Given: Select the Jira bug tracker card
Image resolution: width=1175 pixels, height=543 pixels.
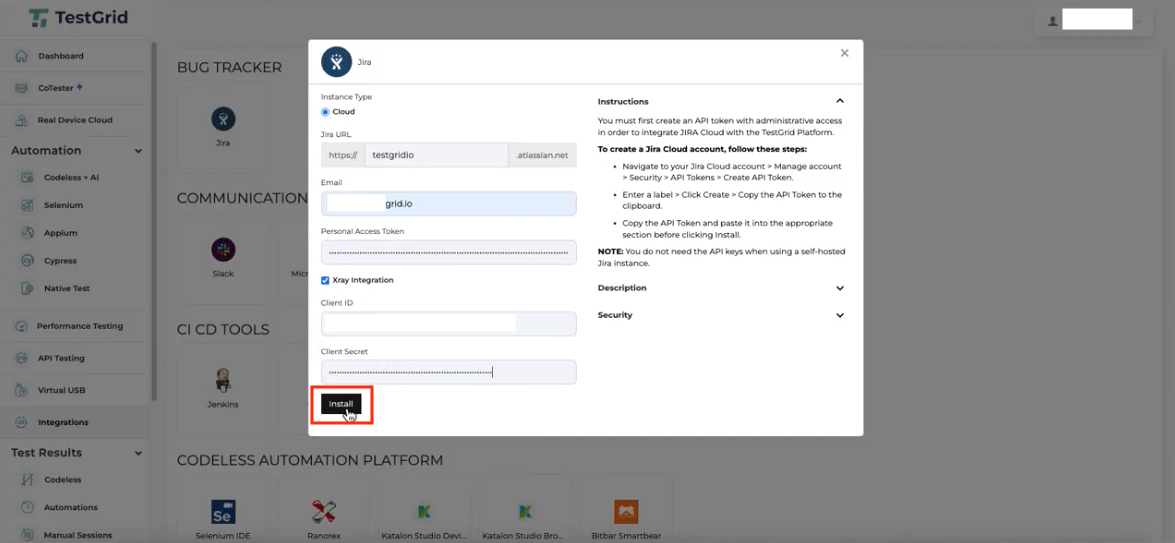Looking at the screenshot, I should coord(223,127).
